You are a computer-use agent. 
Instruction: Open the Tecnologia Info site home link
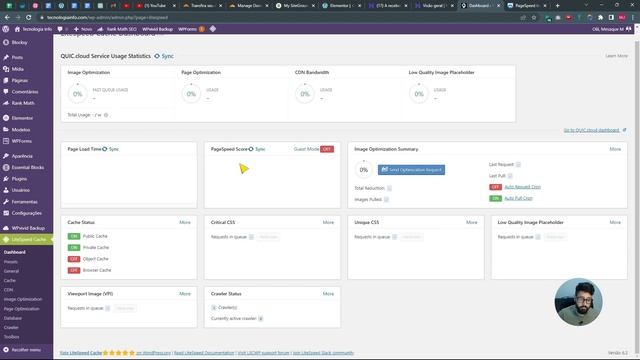pyautogui.click(x=33, y=29)
